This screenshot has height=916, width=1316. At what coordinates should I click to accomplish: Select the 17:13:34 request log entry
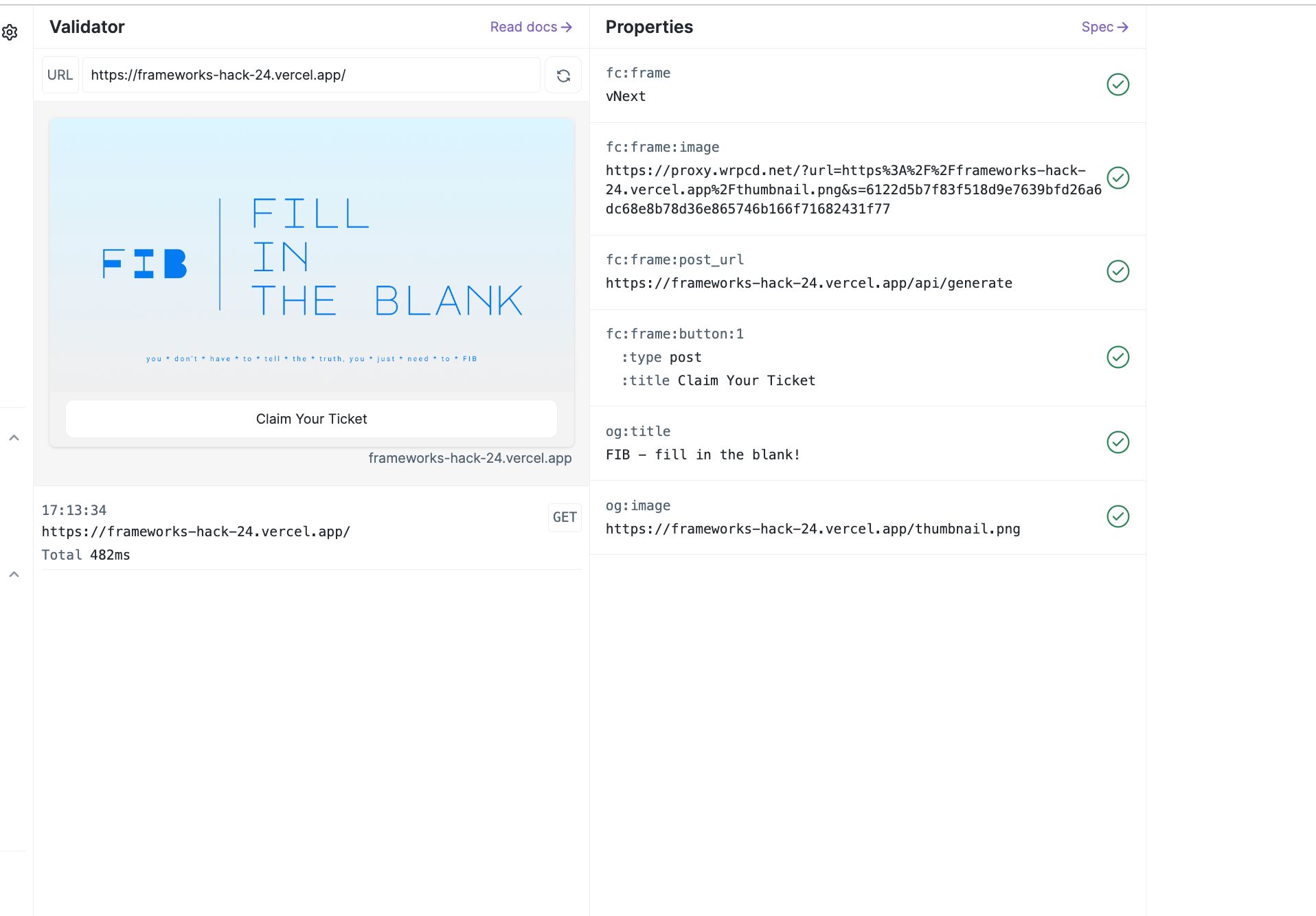312,532
